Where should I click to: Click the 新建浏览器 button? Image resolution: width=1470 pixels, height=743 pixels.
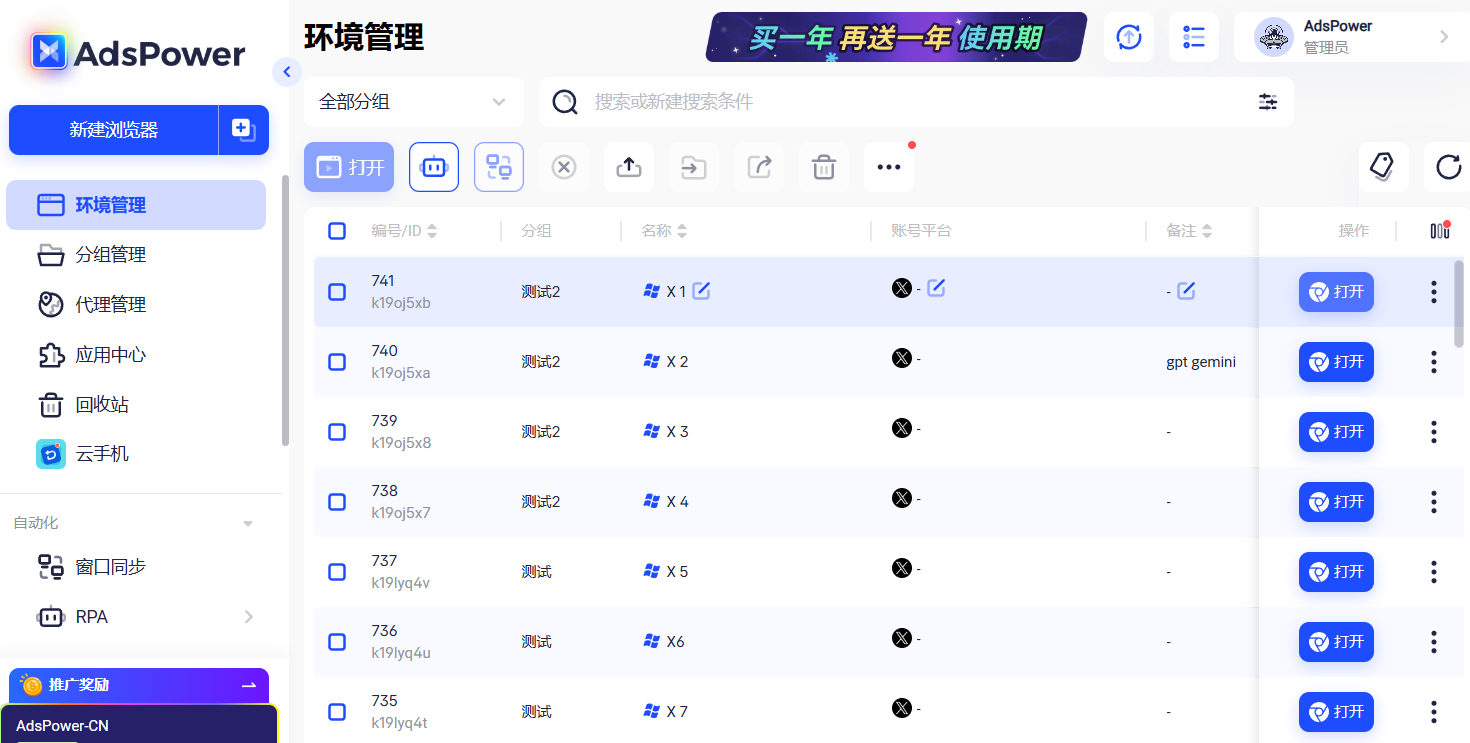pos(113,130)
